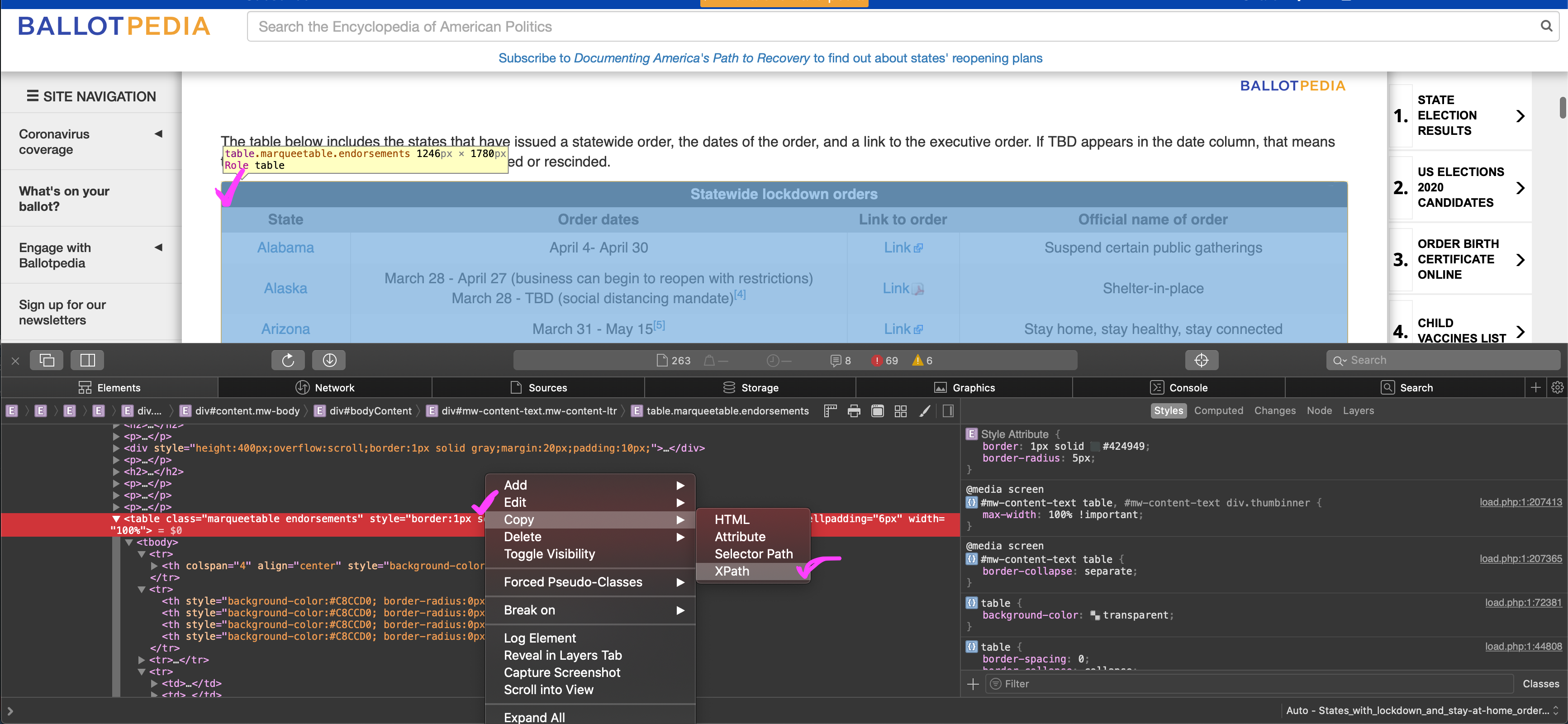Choose Capture Screenshot in context menu
The height and width of the screenshot is (724, 1568).
coord(590,673)
